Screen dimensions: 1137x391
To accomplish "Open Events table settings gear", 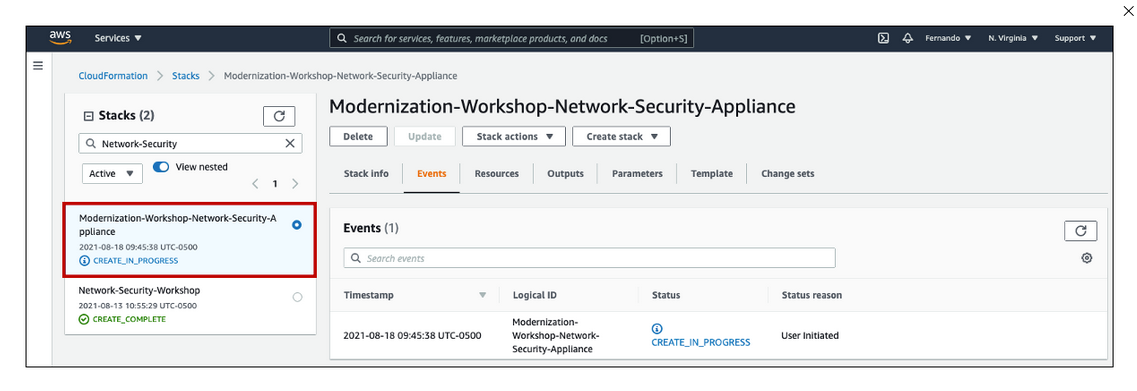I will tap(1086, 258).
